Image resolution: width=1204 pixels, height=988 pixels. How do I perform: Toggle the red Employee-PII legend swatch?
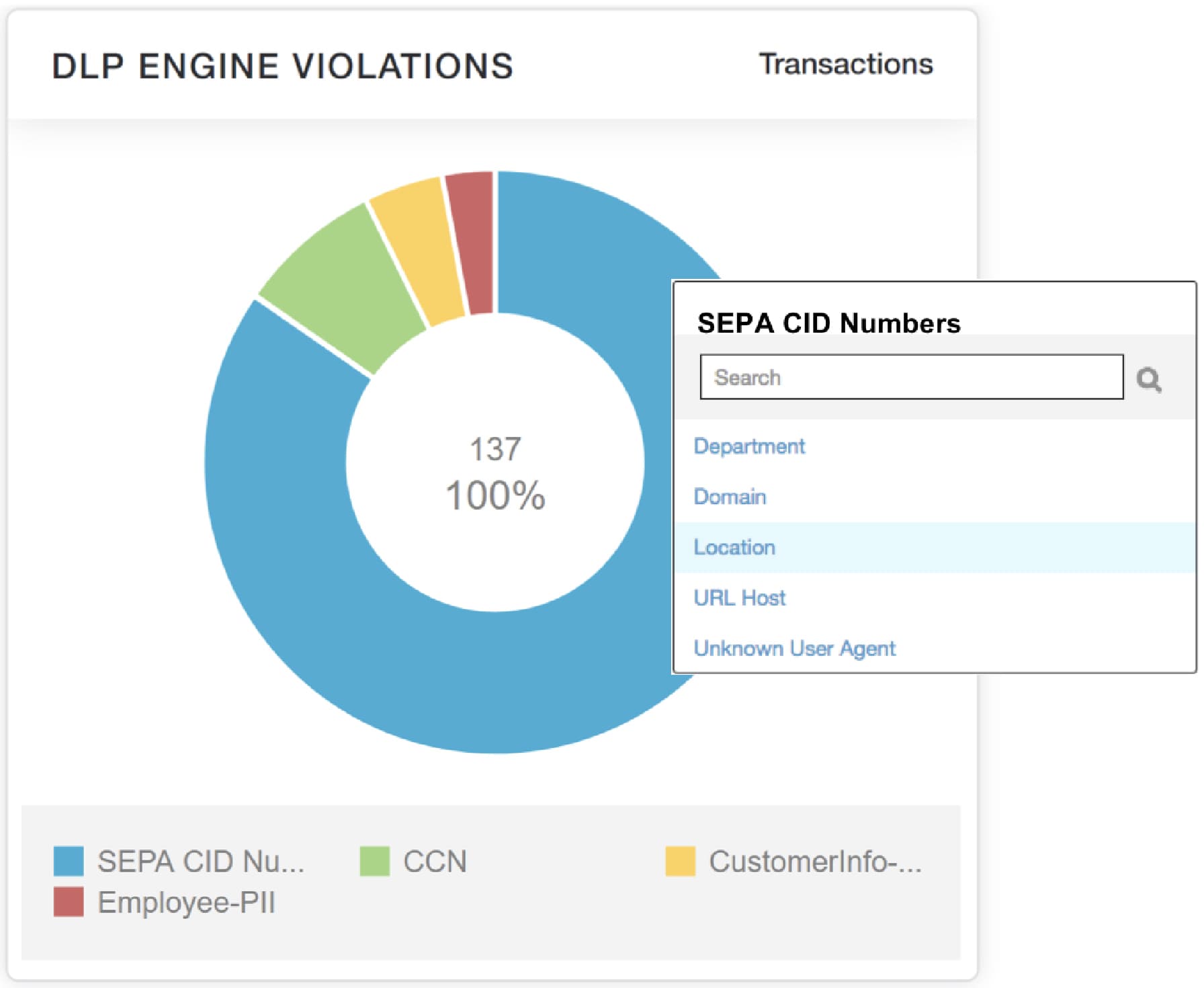(69, 902)
